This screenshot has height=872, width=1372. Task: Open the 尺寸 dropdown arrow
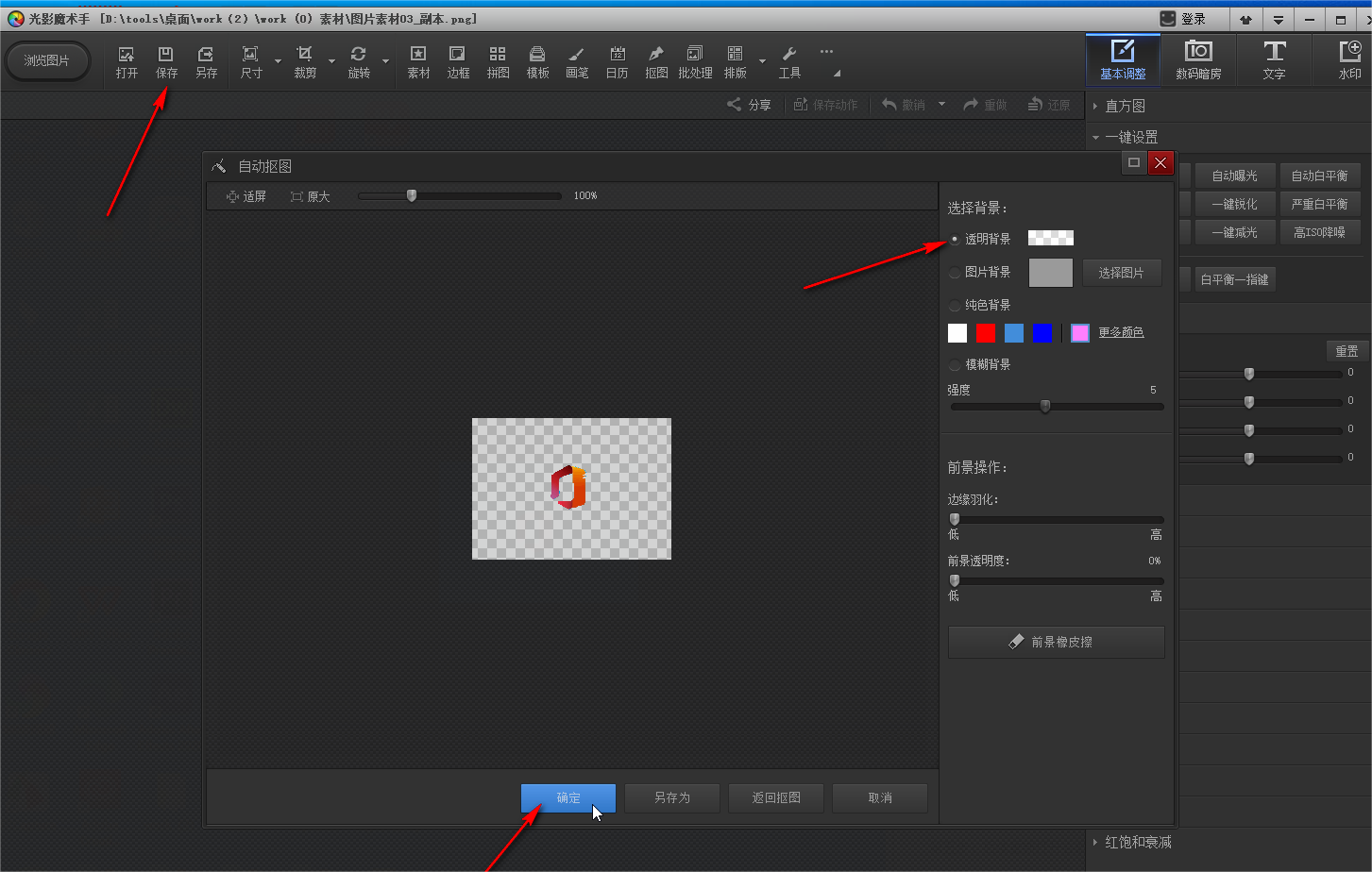click(x=278, y=62)
